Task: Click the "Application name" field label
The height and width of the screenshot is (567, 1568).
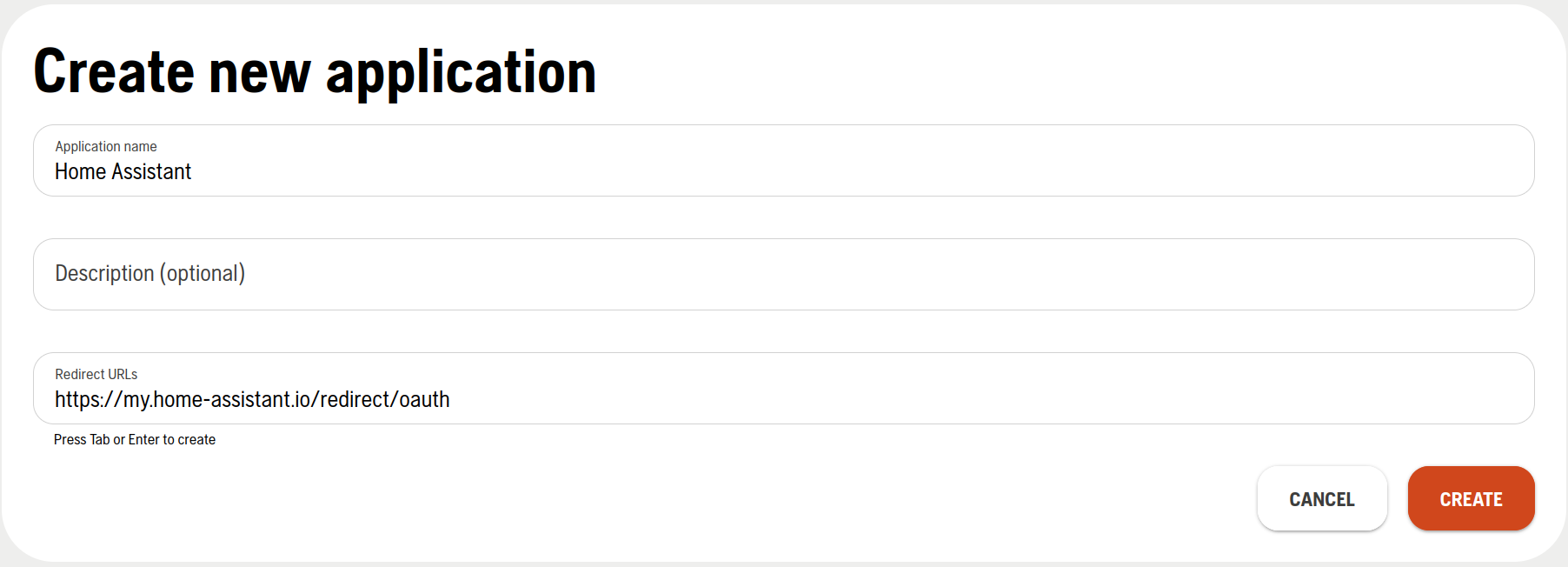Action: 106,146
